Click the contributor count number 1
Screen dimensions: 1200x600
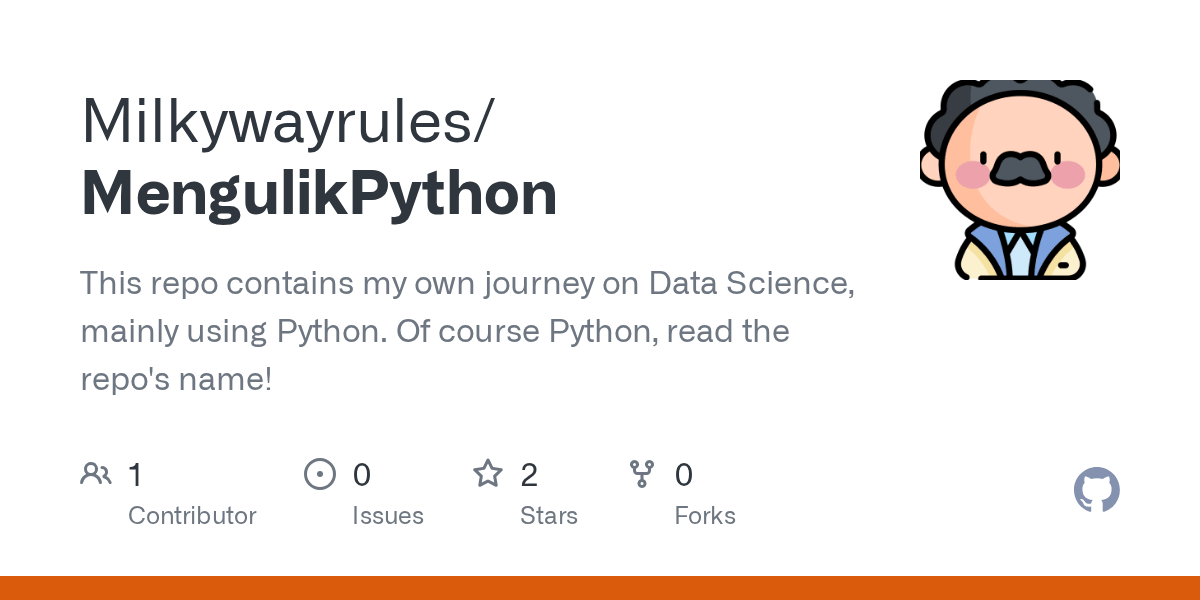click(136, 474)
